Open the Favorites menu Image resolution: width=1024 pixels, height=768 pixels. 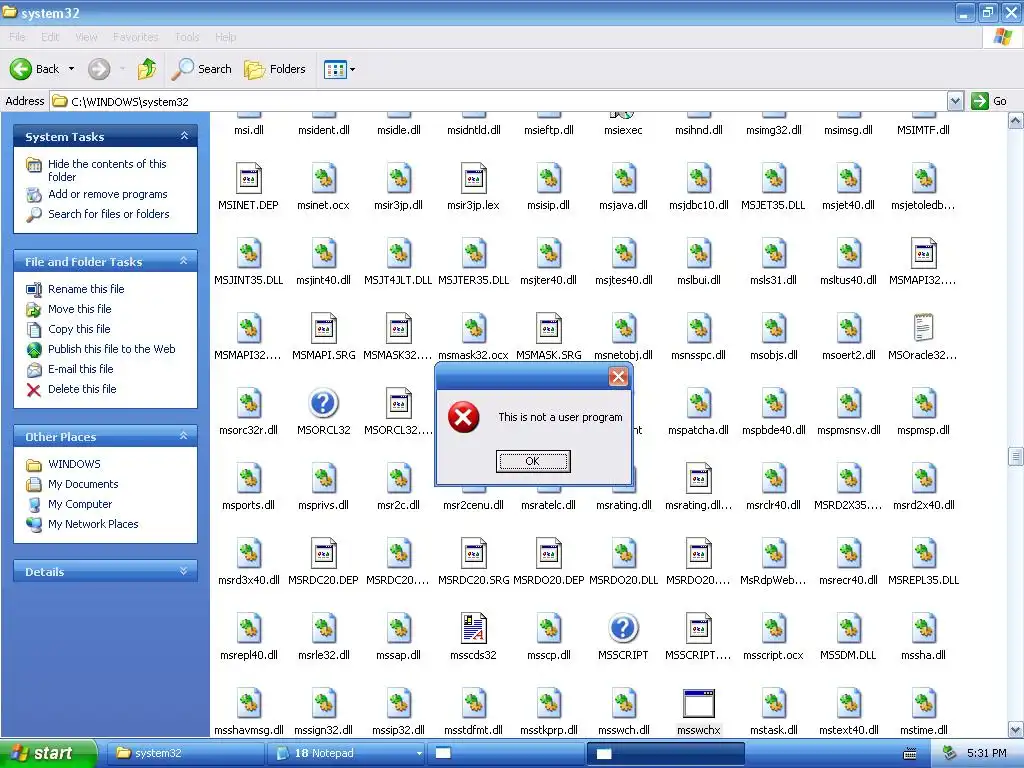[136, 37]
